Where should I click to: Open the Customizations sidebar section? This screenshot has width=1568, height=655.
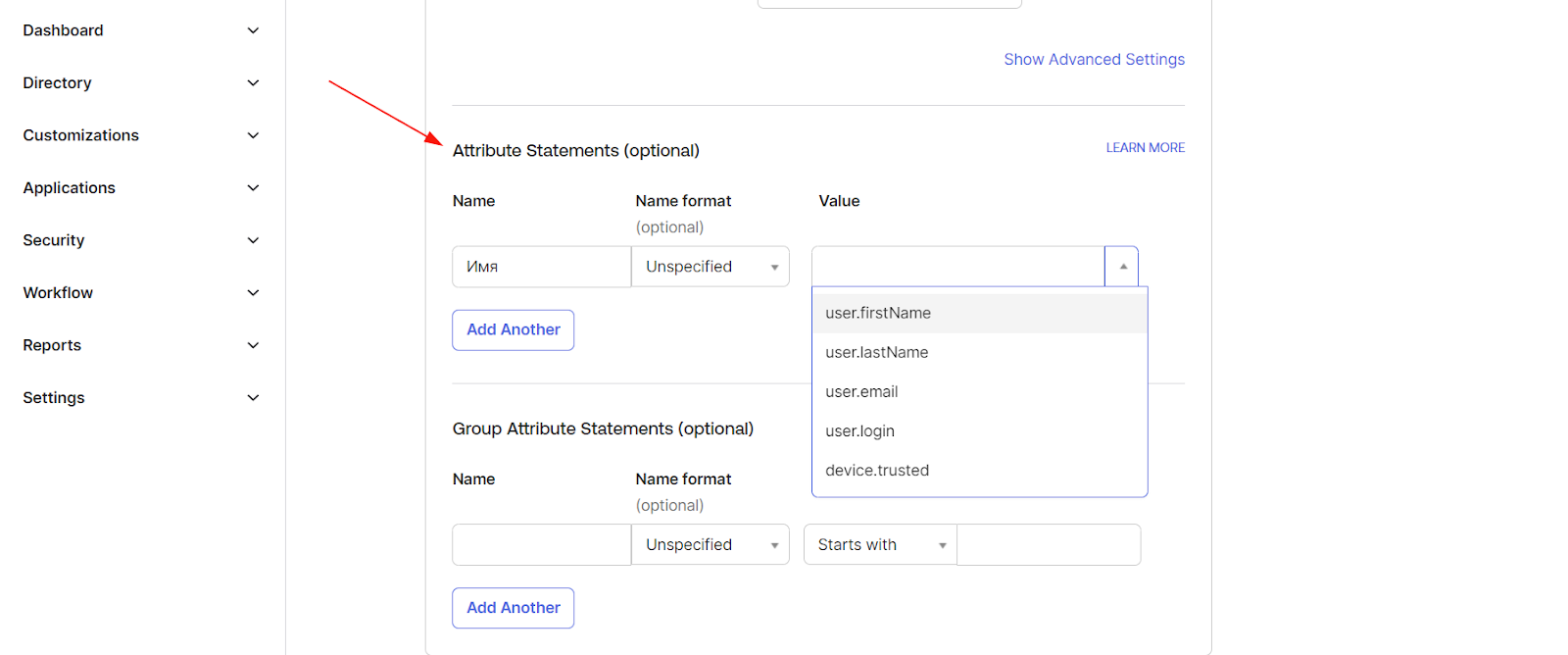tap(81, 135)
